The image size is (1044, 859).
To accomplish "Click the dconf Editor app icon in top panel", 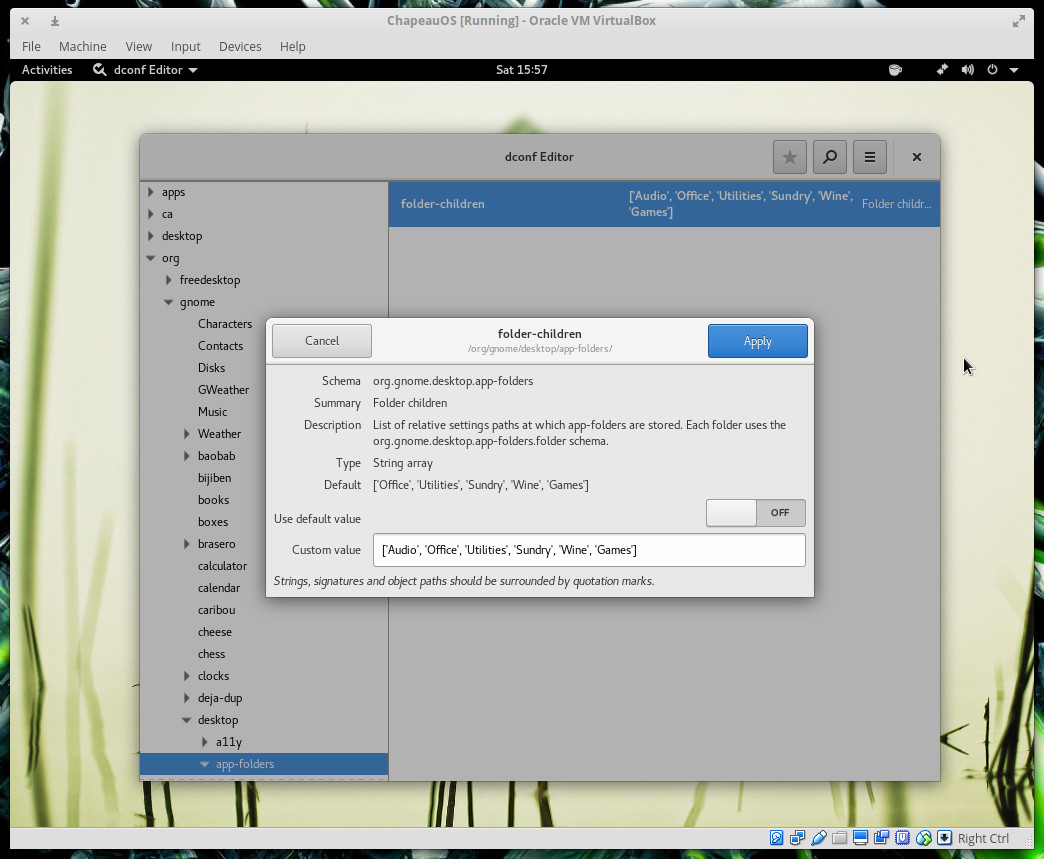I will [x=99, y=70].
